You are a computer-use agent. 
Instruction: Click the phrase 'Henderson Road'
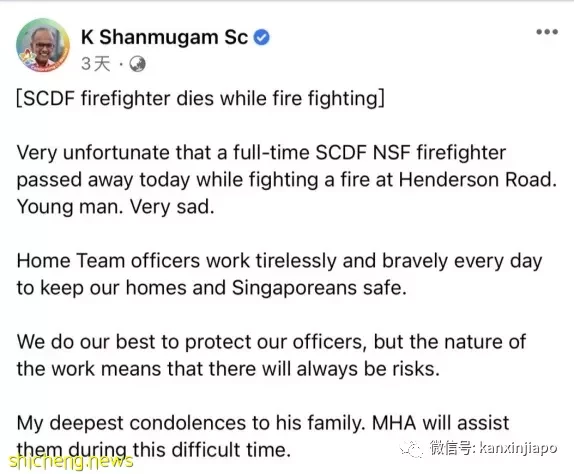coord(476,180)
